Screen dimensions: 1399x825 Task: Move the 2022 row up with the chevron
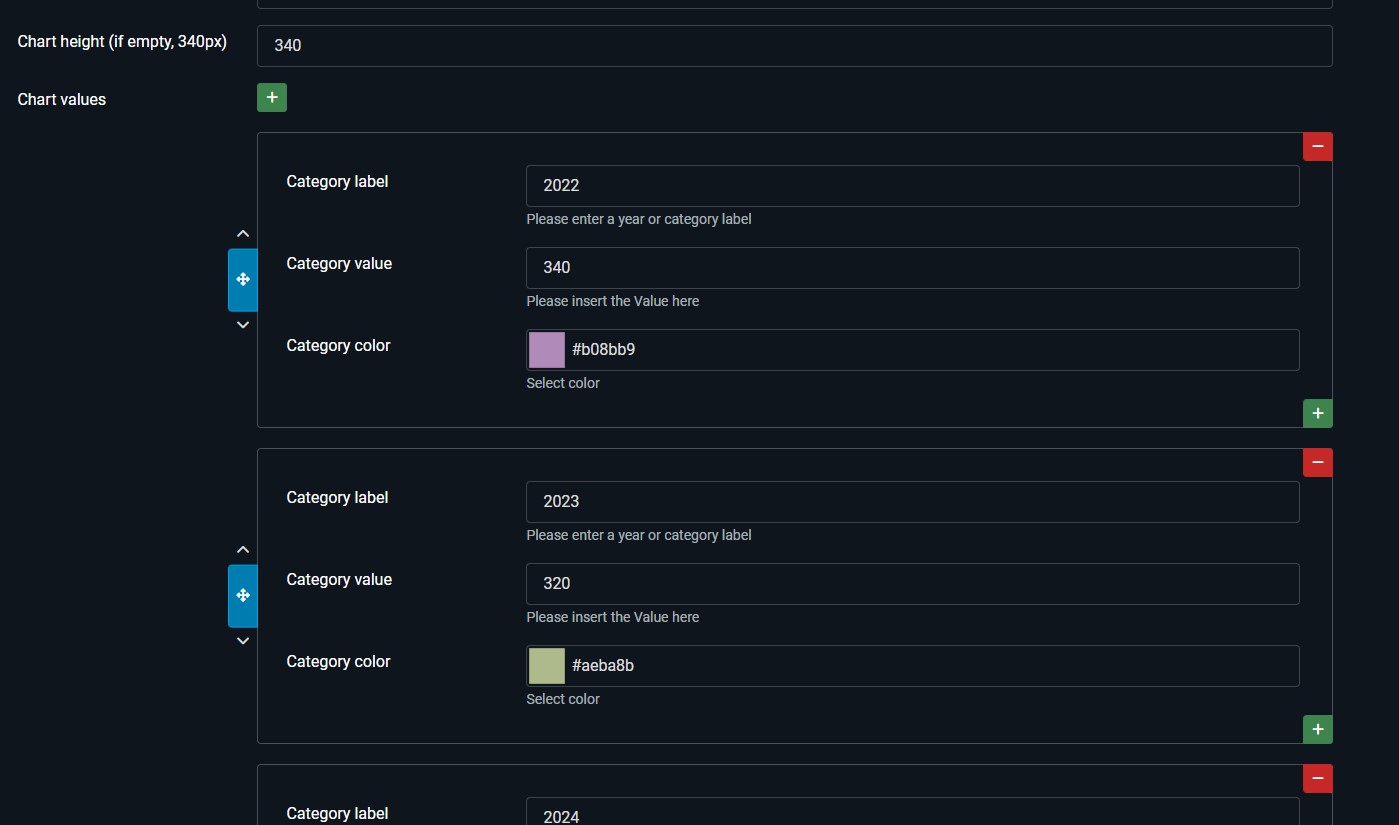click(243, 234)
